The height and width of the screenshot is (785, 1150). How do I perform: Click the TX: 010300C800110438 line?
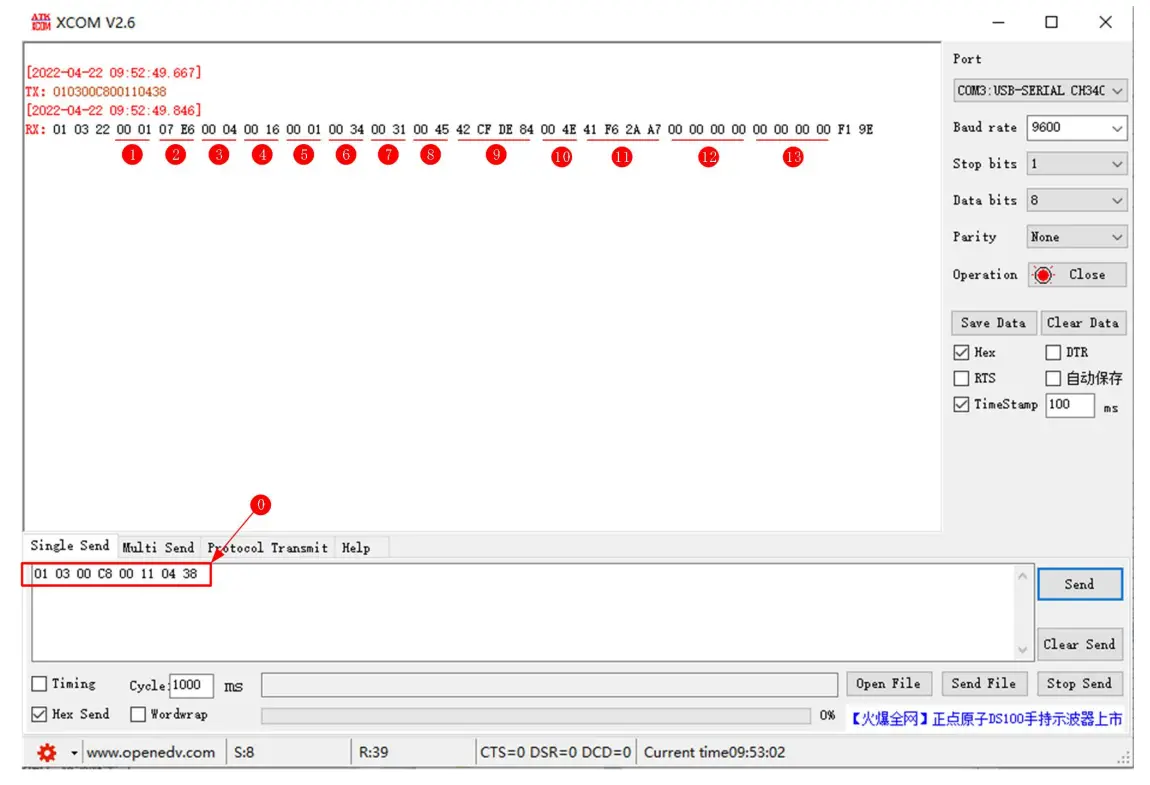(x=95, y=92)
